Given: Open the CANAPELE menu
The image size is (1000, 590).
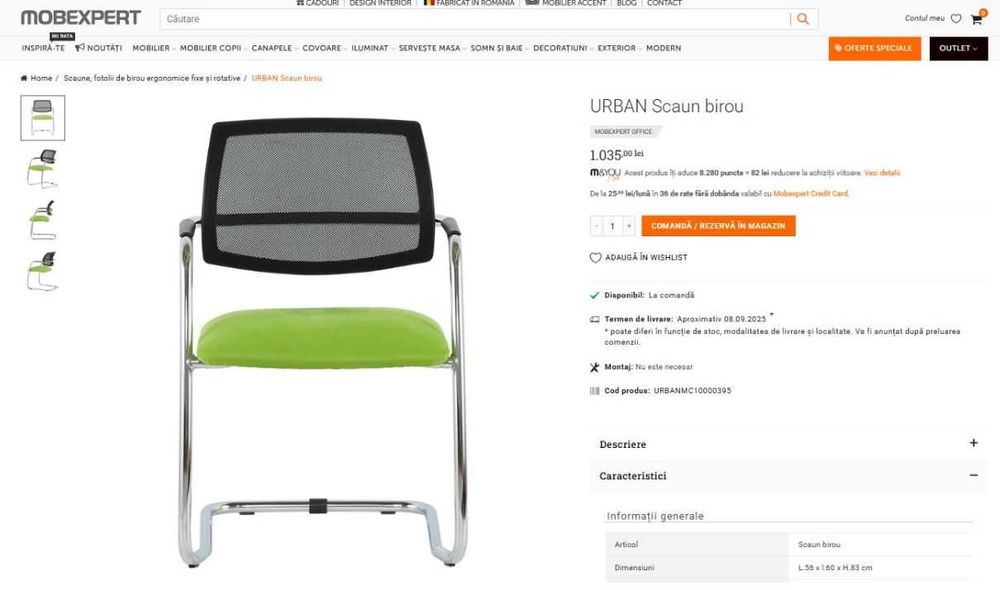Looking at the screenshot, I should pos(272,48).
